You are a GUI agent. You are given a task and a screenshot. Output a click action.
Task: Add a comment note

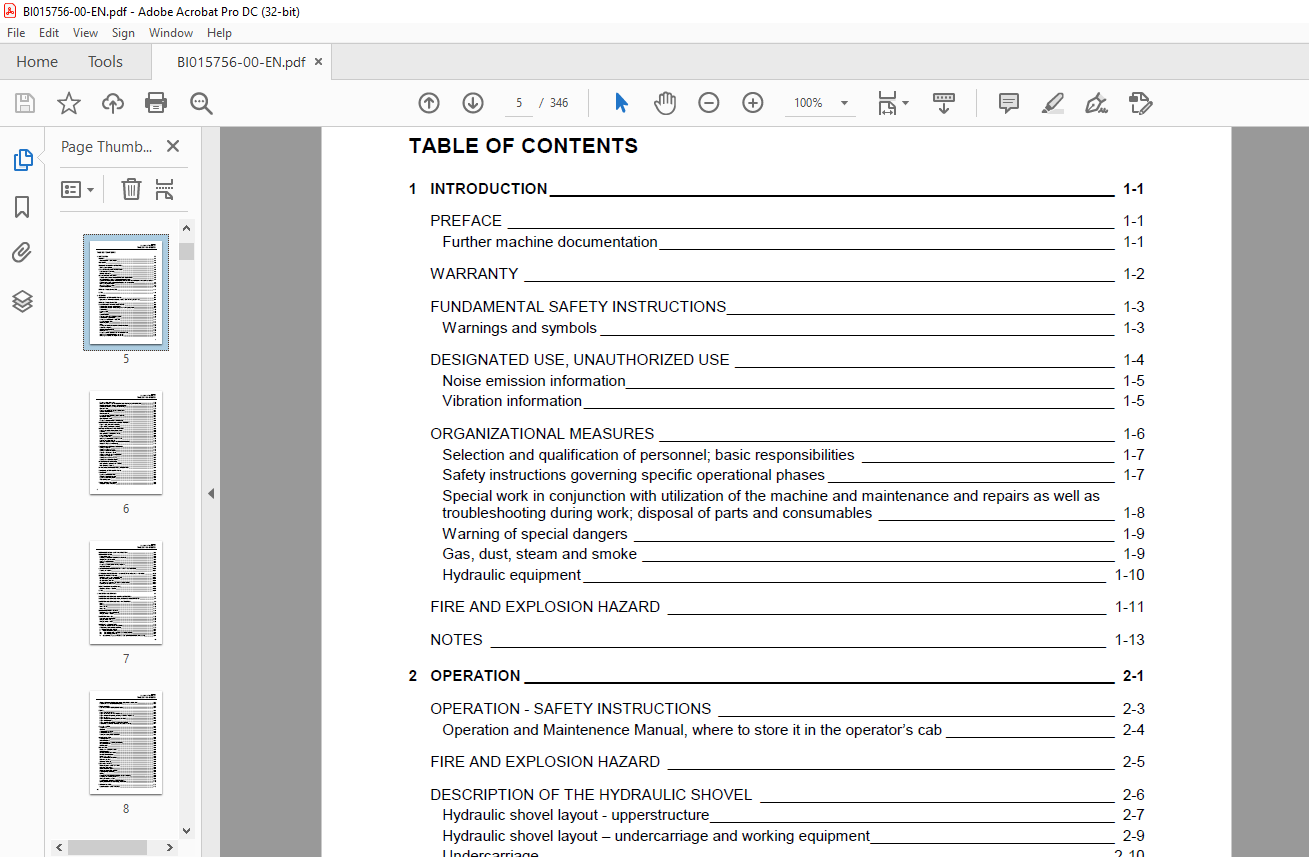(1009, 103)
